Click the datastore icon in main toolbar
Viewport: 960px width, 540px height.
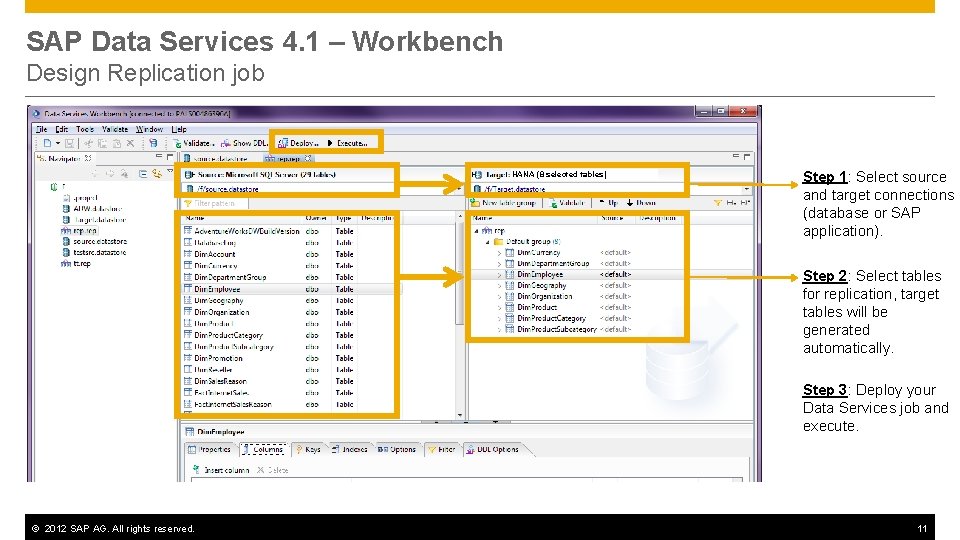pyautogui.click(x=153, y=143)
